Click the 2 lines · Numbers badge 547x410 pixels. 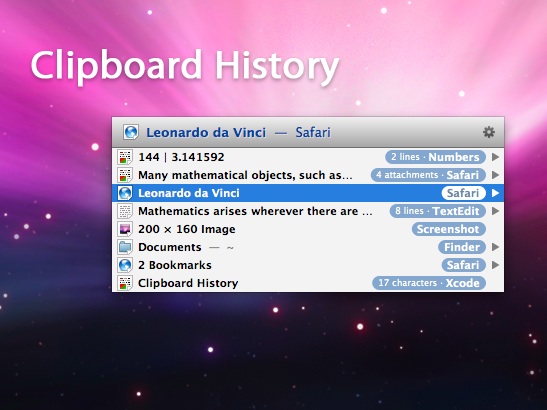[435, 157]
